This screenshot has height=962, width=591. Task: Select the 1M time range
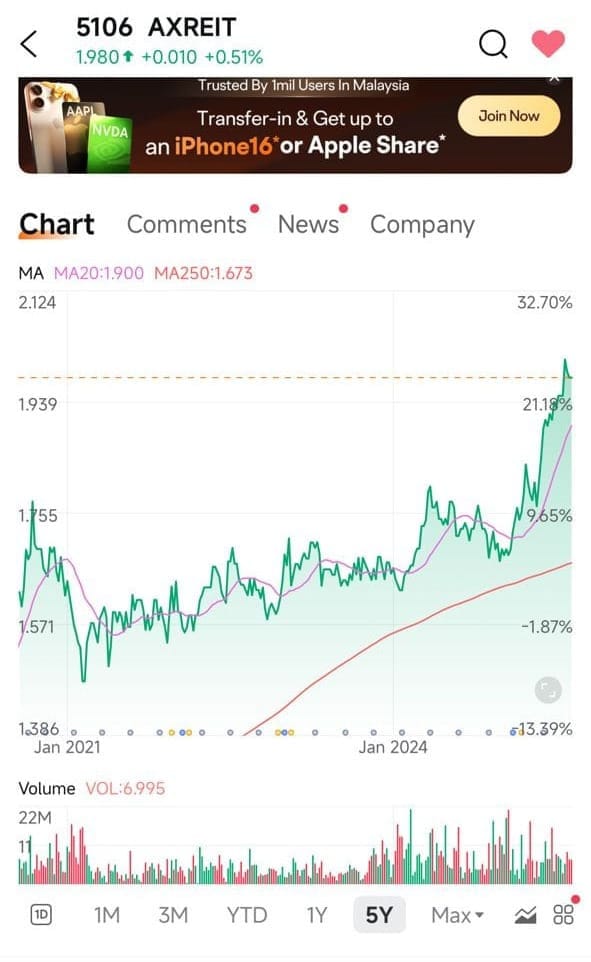point(107,915)
